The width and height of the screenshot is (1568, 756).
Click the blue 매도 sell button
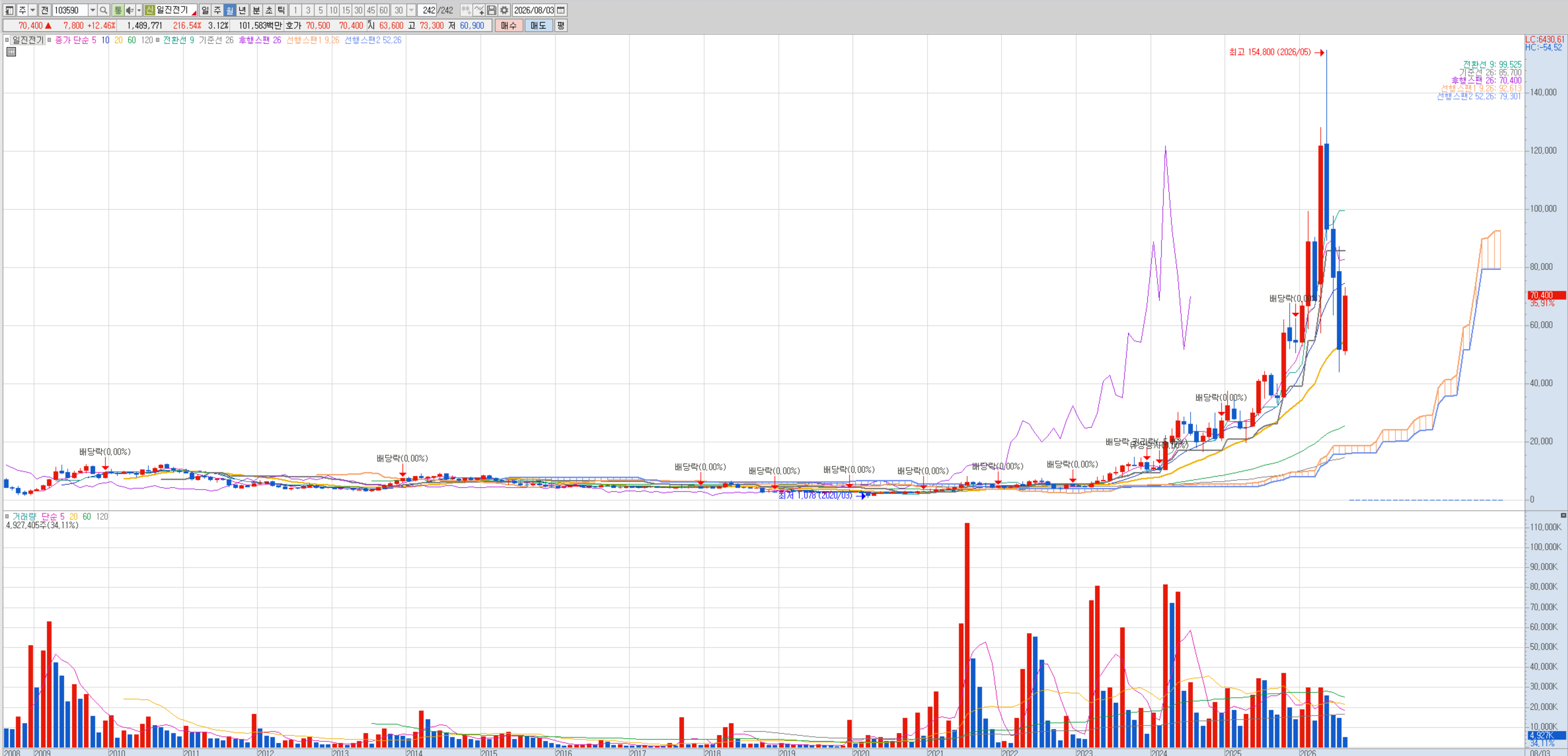(x=538, y=26)
